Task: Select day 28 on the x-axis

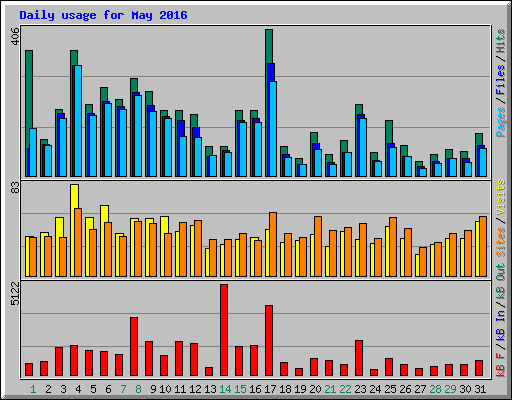Action: [x=435, y=389]
